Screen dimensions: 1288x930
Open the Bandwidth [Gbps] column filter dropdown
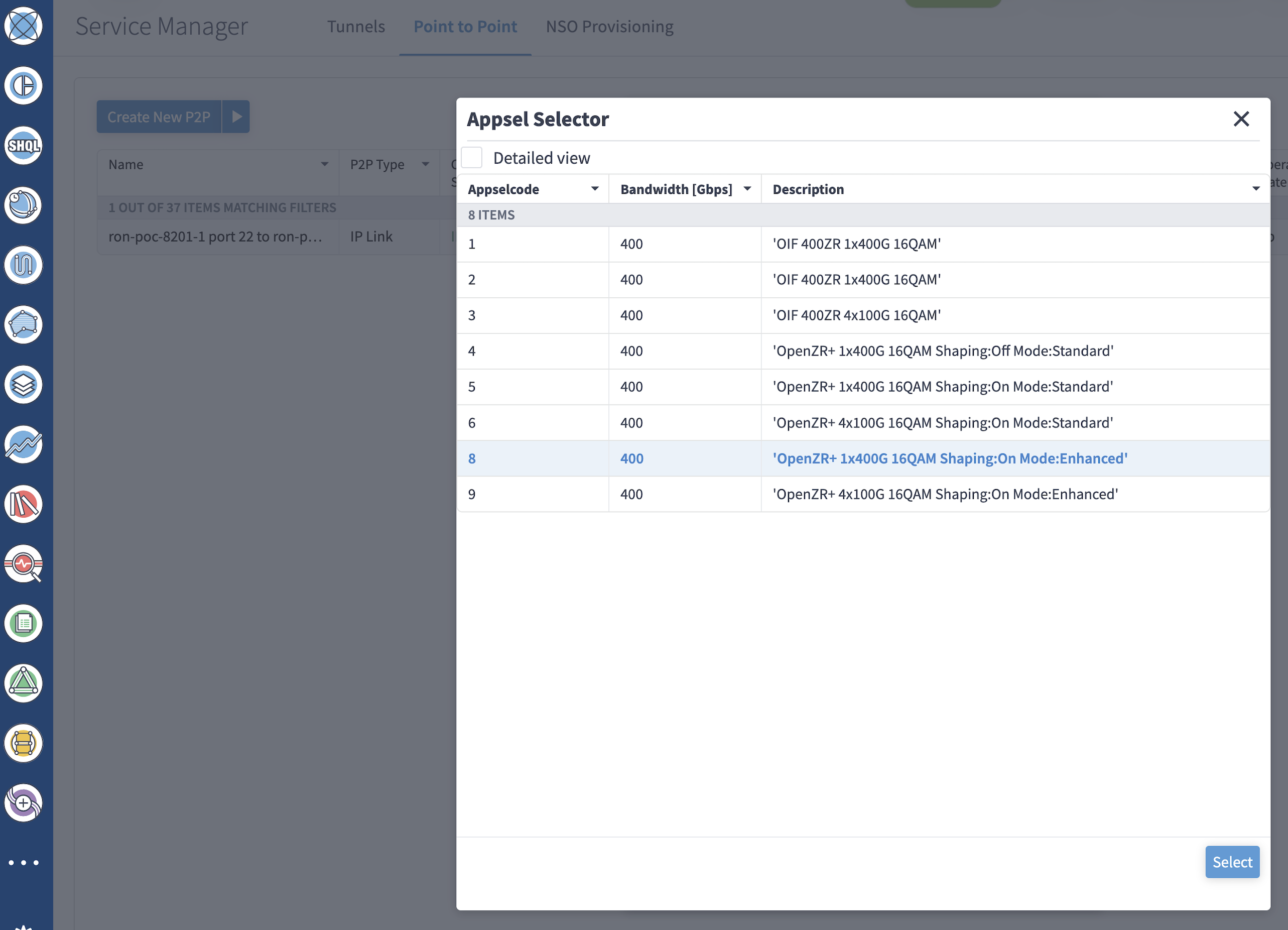click(x=747, y=189)
